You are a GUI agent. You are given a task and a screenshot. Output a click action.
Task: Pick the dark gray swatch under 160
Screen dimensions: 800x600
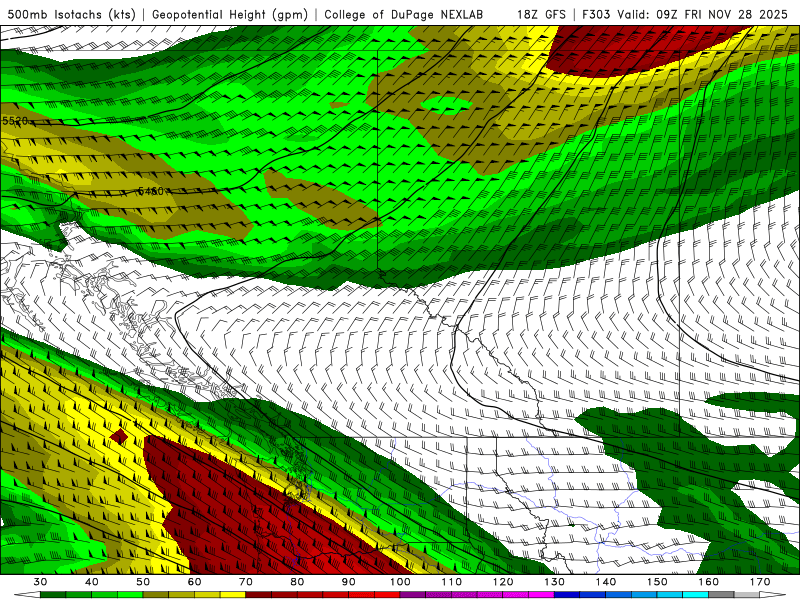tap(721, 594)
